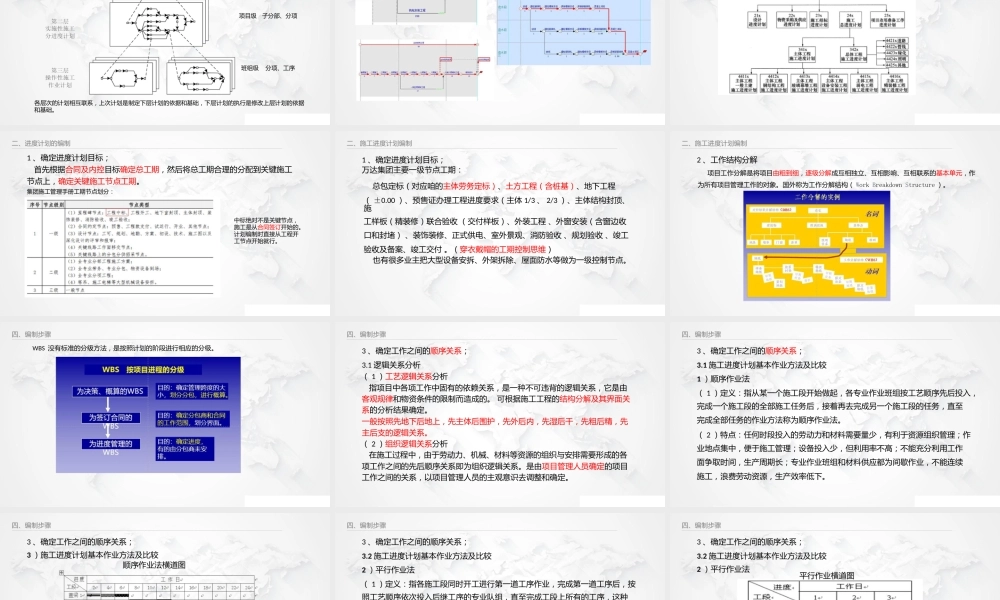1000x600 pixels.
Task: Click the subheading "3.1逻辑关系分析"
Action: click(x=391, y=365)
